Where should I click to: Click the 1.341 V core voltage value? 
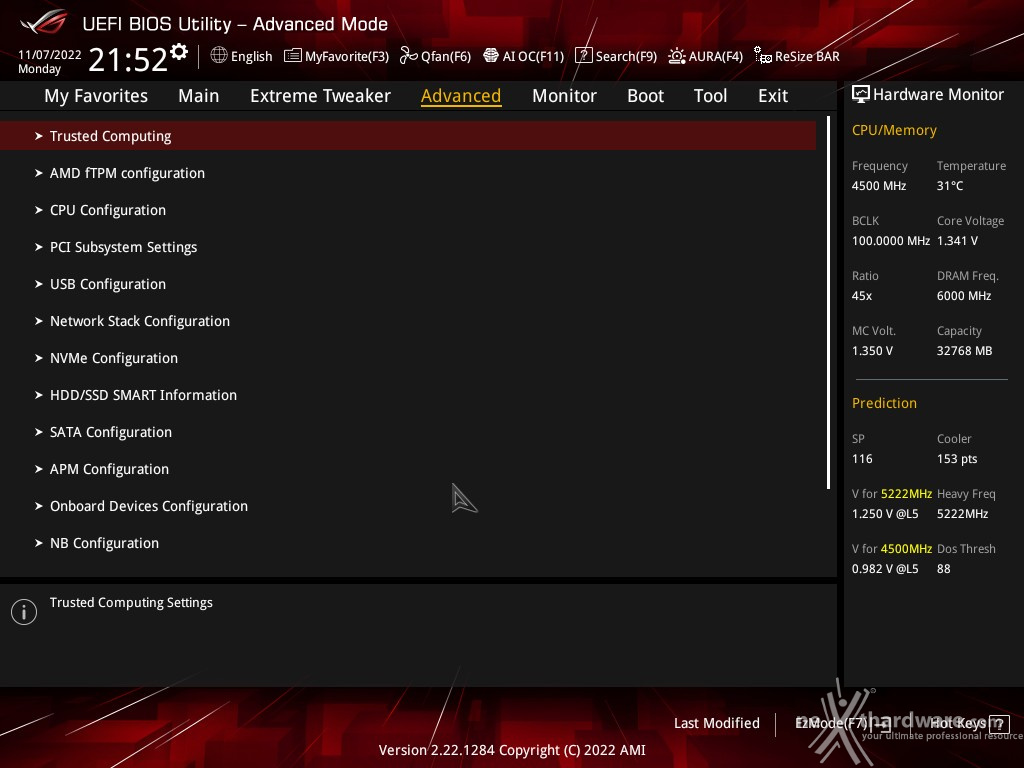[957, 241]
